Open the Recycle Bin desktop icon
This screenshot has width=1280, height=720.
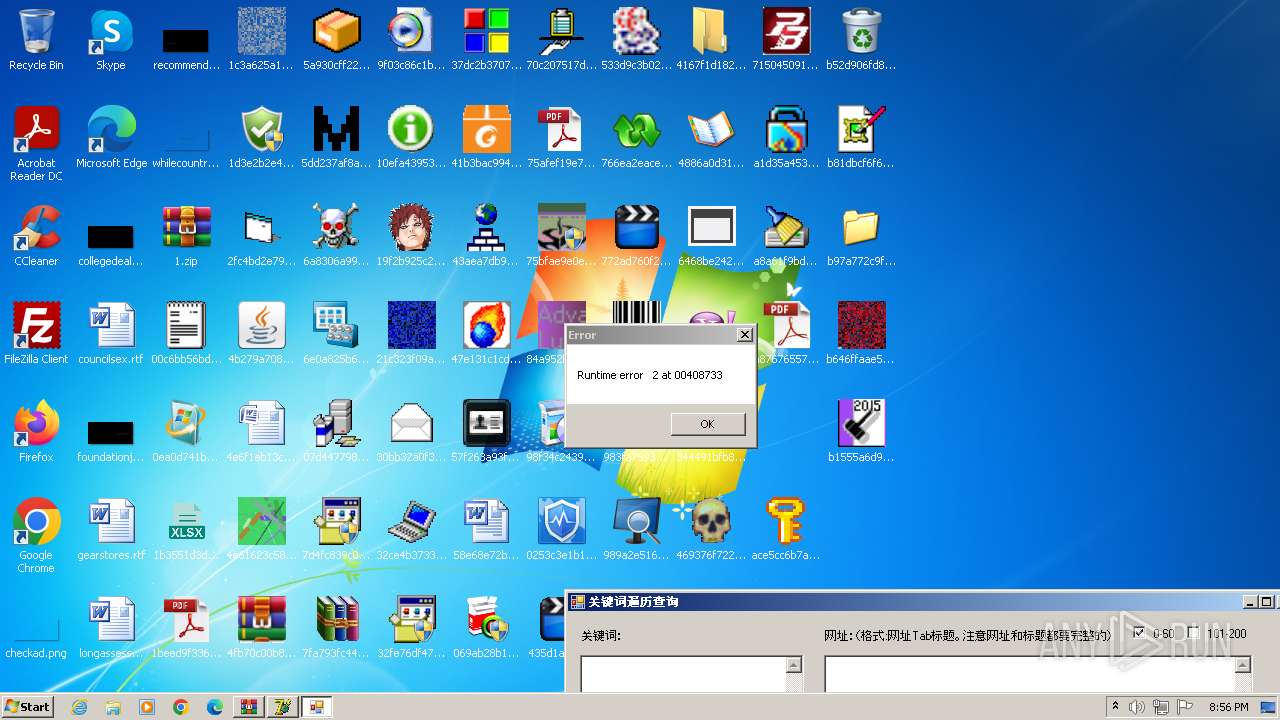tap(36, 40)
